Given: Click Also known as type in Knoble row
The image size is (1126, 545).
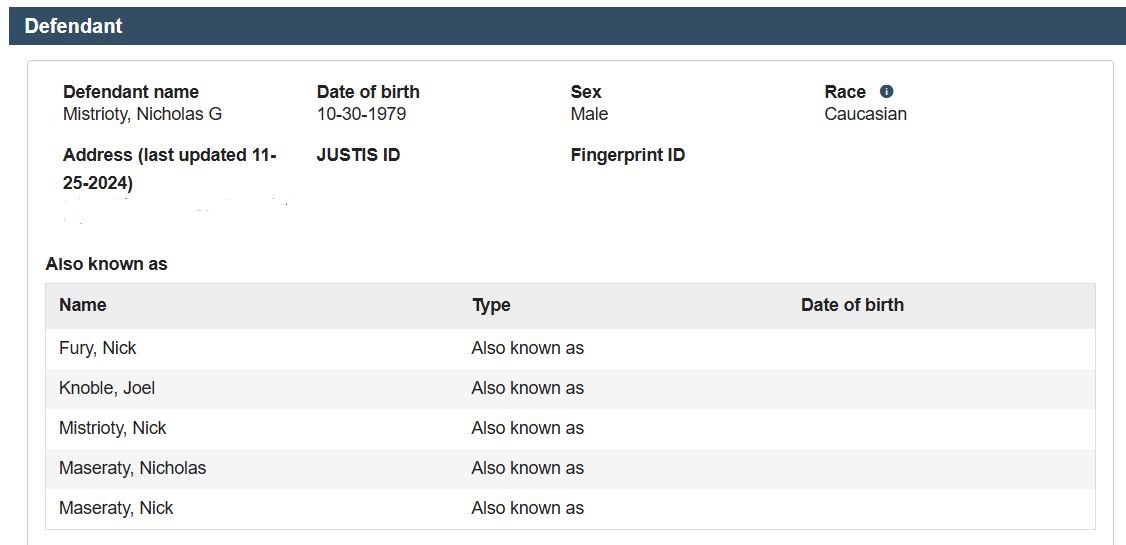Looking at the screenshot, I should (527, 388).
